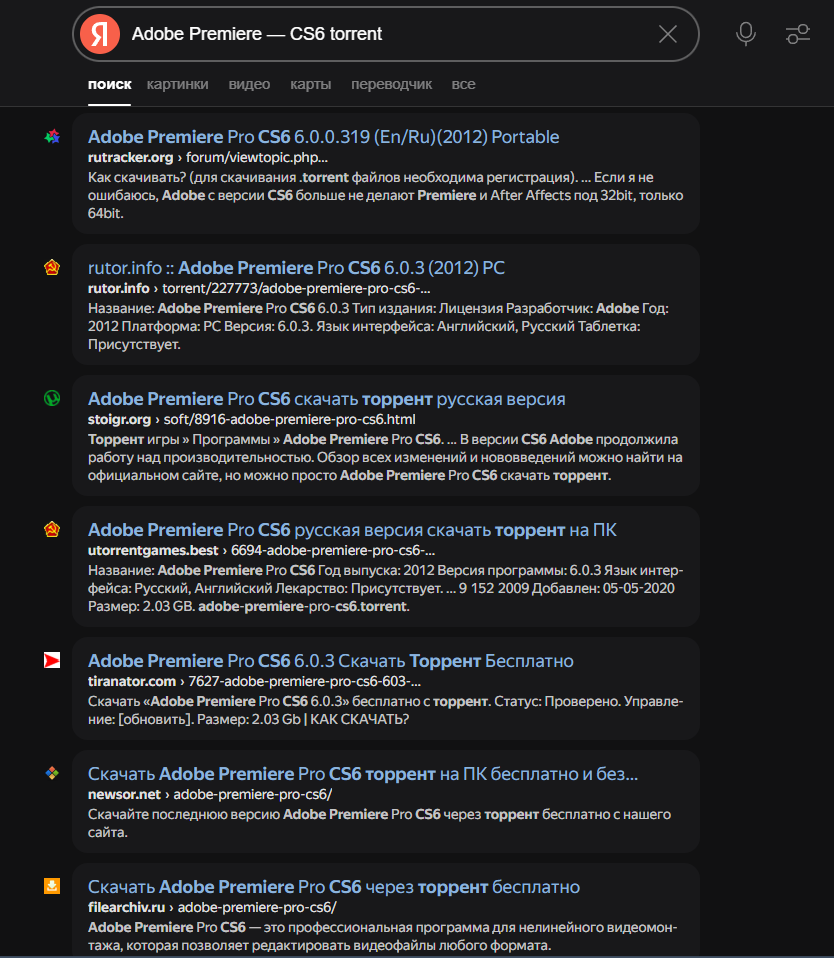Viewport: 834px width, 958px height.
Task: Click the Yandex logo in search bar
Action: pos(100,34)
